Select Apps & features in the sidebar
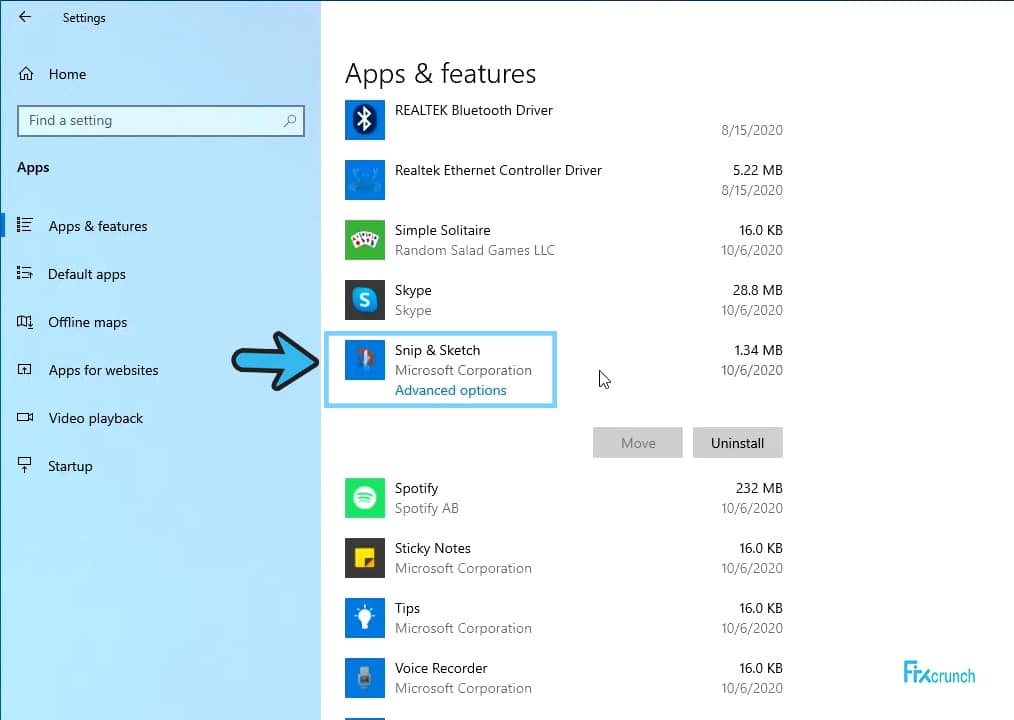 click(98, 226)
